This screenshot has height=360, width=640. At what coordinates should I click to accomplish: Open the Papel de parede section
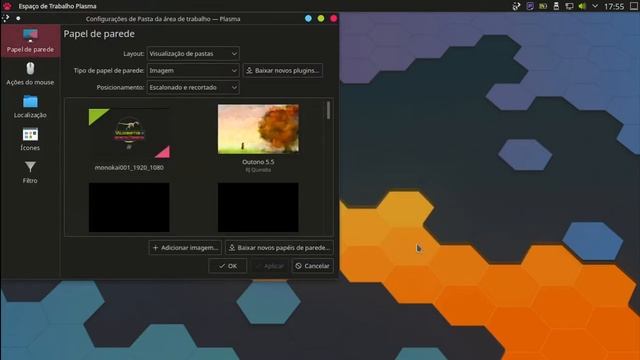pyautogui.click(x=30, y=41)
